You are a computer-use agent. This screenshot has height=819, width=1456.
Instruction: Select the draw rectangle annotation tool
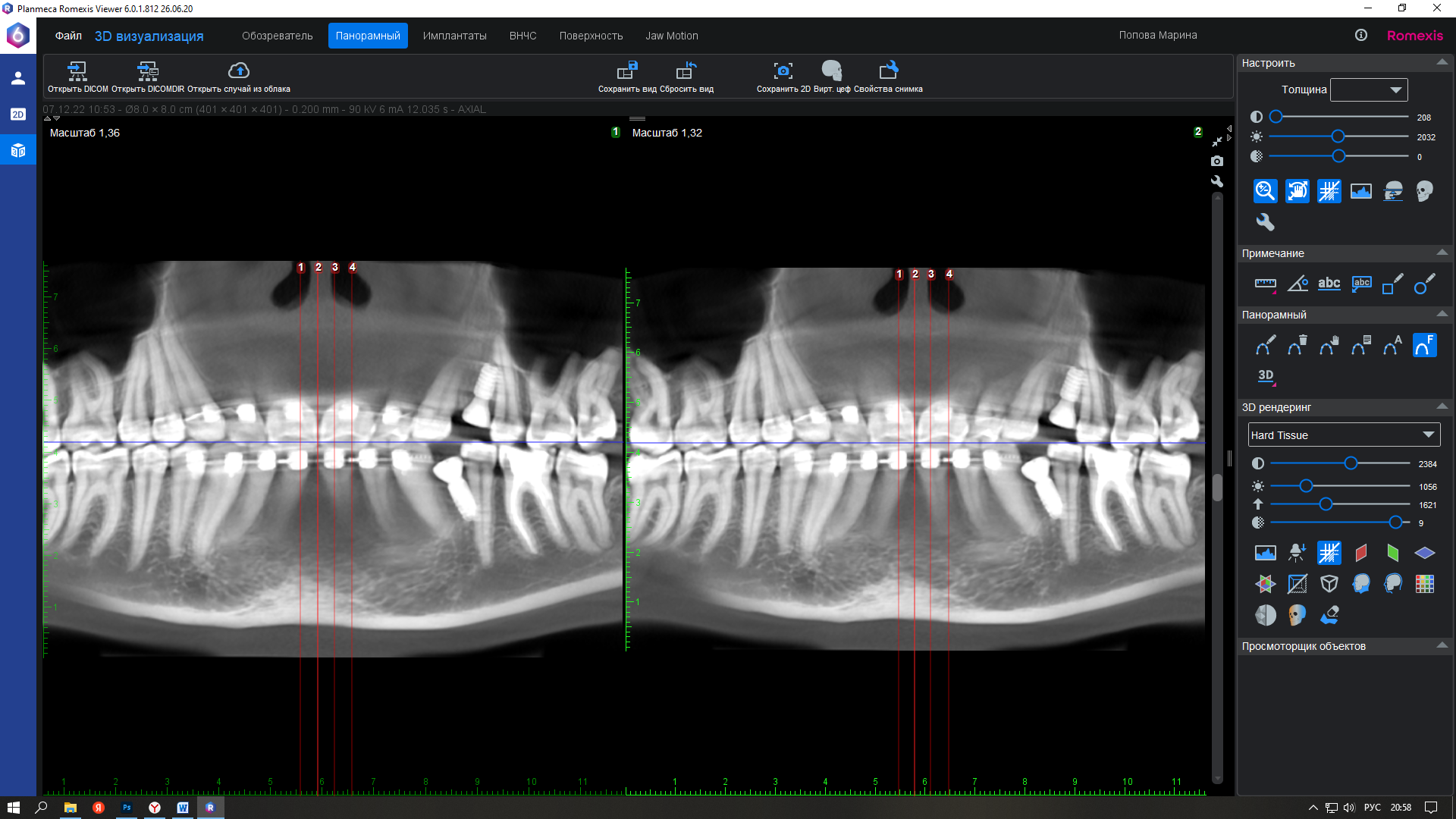[1392, 284]
